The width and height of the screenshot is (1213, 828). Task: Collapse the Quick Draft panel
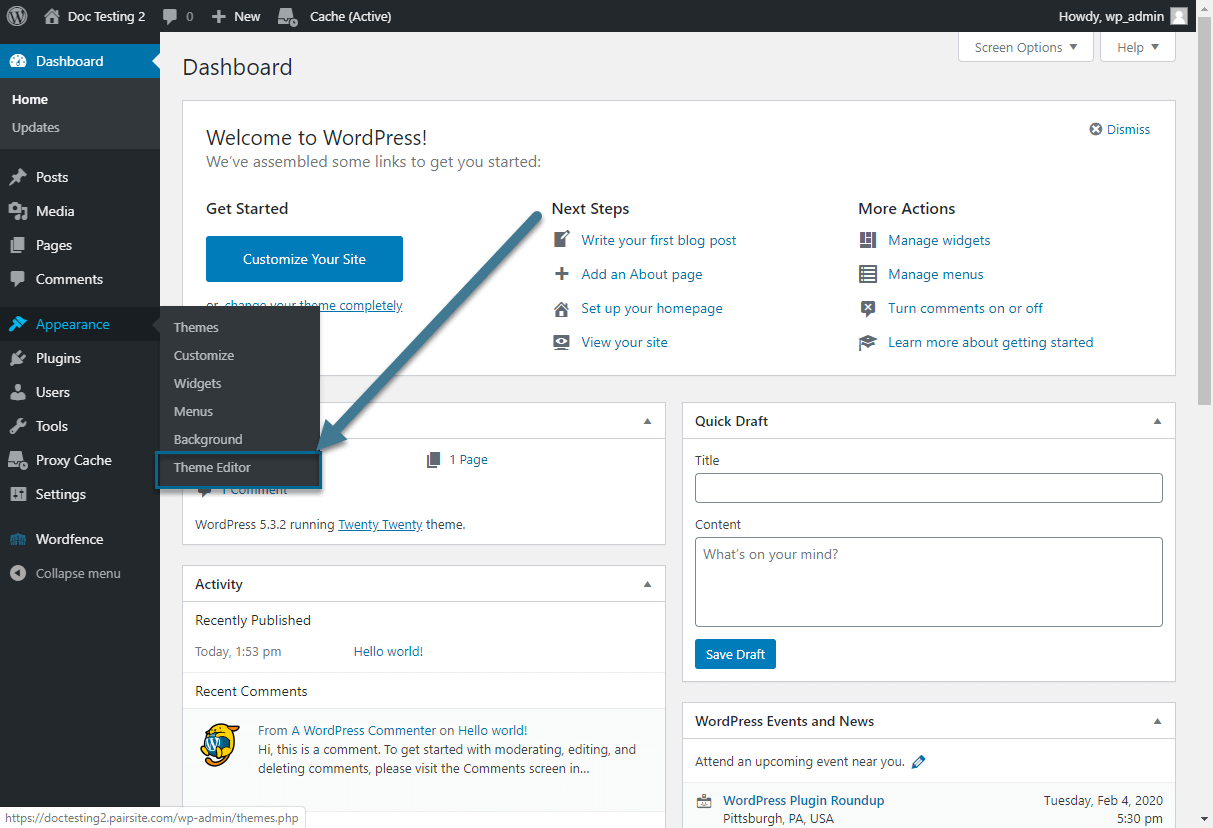tap(1157, 421)
